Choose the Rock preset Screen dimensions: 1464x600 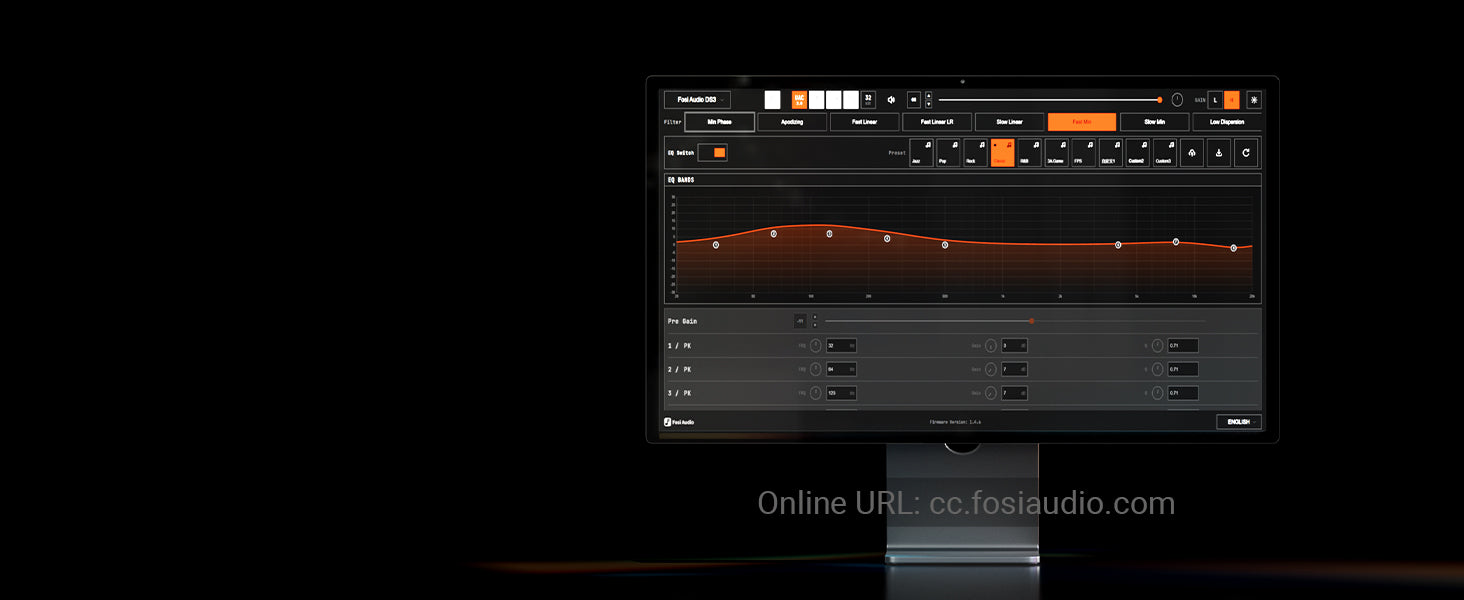click(975, 153)
